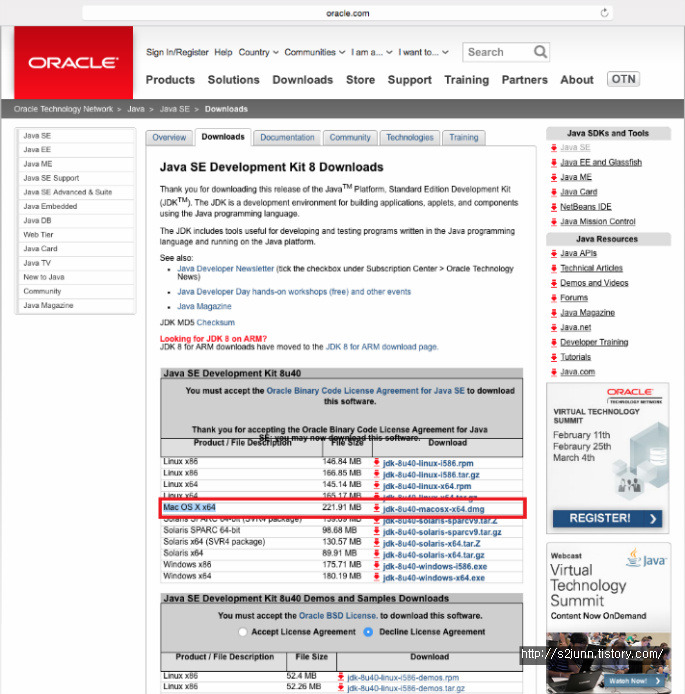685x694 pixels.
Task: Click in the Search input field
Action: pyautogui.click(x=498, y=52)
